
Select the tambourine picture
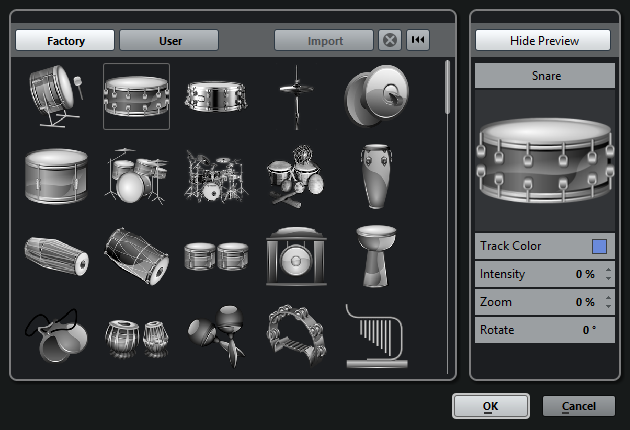coord(297,335)
